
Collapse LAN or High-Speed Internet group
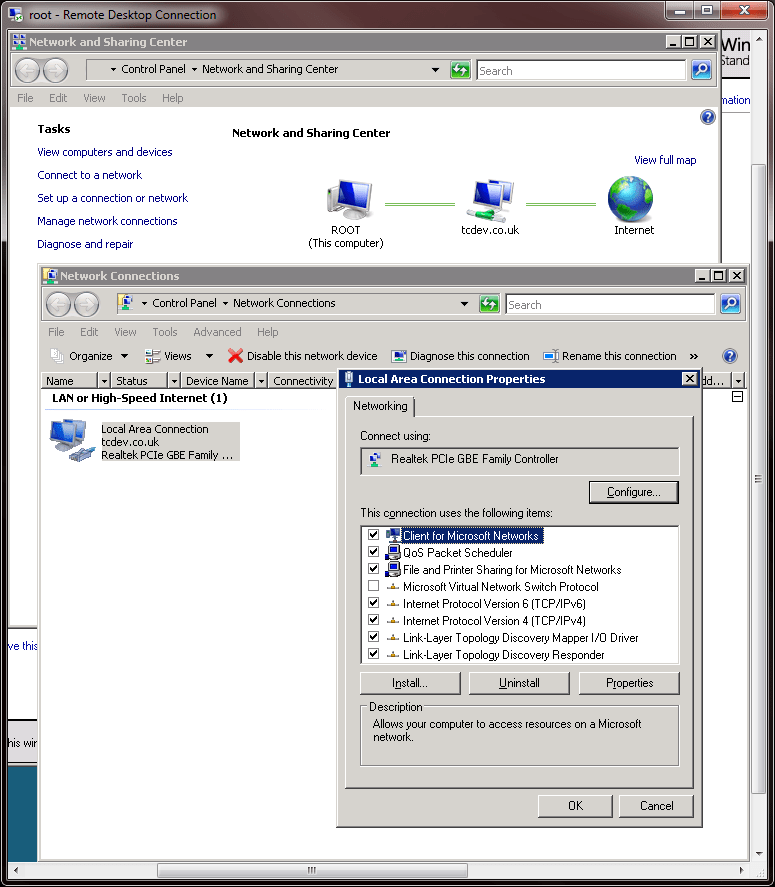pyautogui.click(x=737, y=397)
